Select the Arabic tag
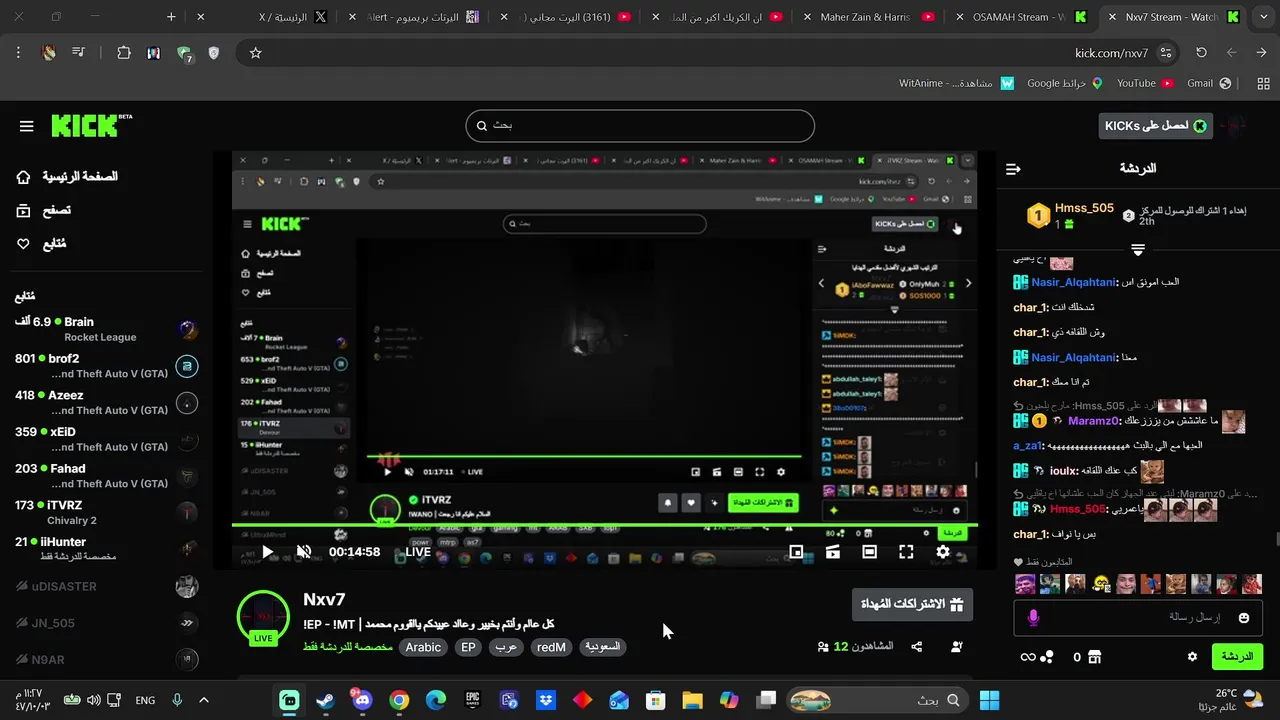 (423, 647)
